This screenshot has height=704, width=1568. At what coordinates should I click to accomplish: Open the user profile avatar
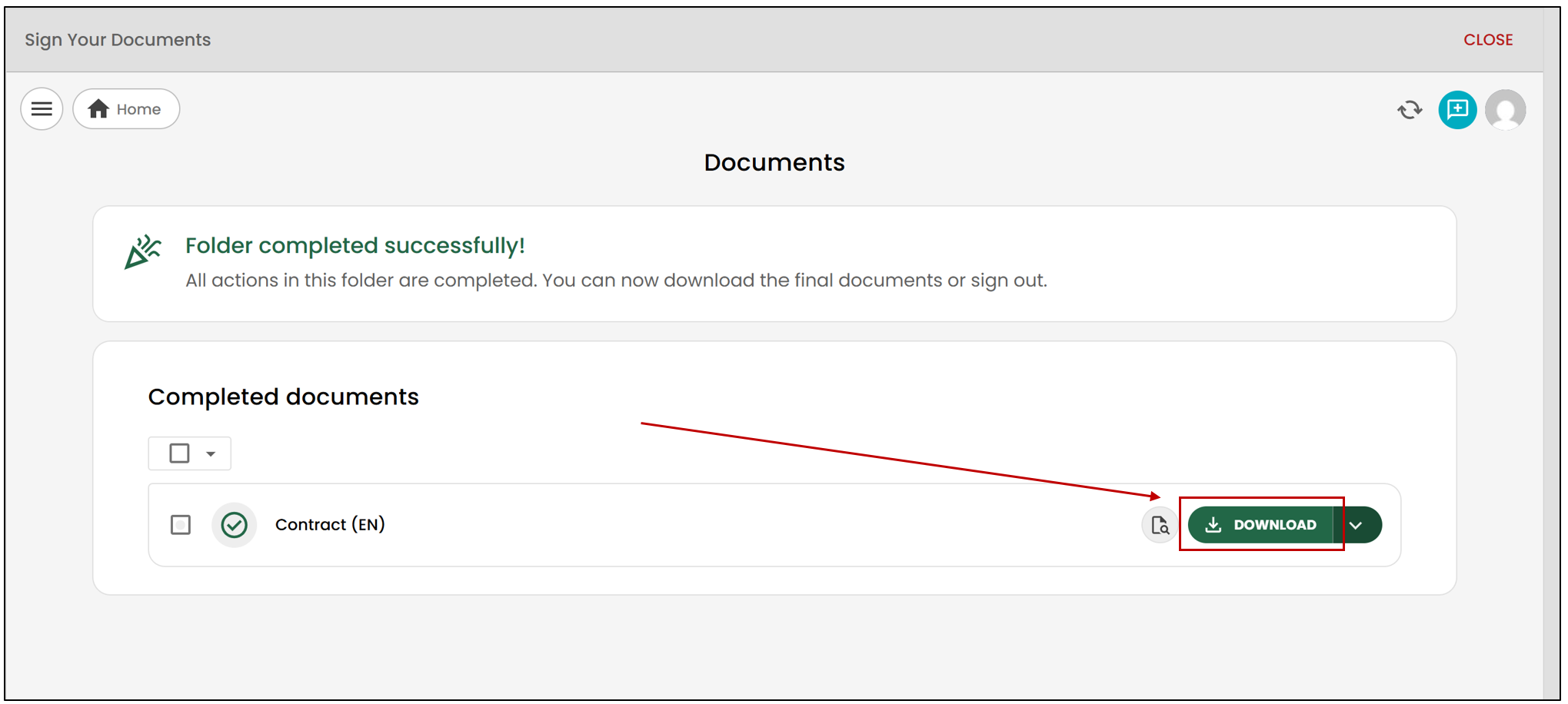(x=1506, y=110)
